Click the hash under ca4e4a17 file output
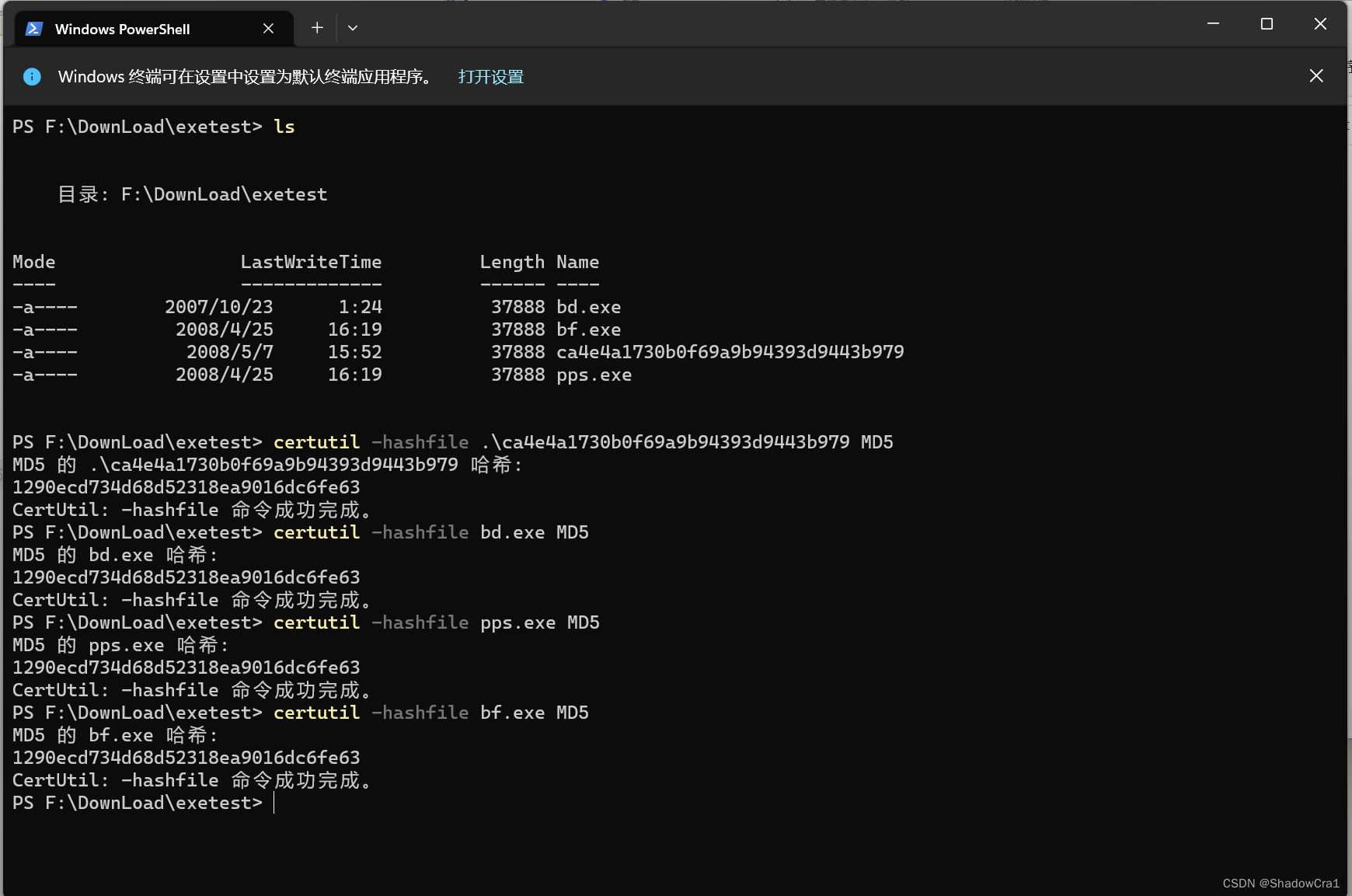The width and height of the screenshot is (1352, 896). pyautogui.click(x=186, y=487)
